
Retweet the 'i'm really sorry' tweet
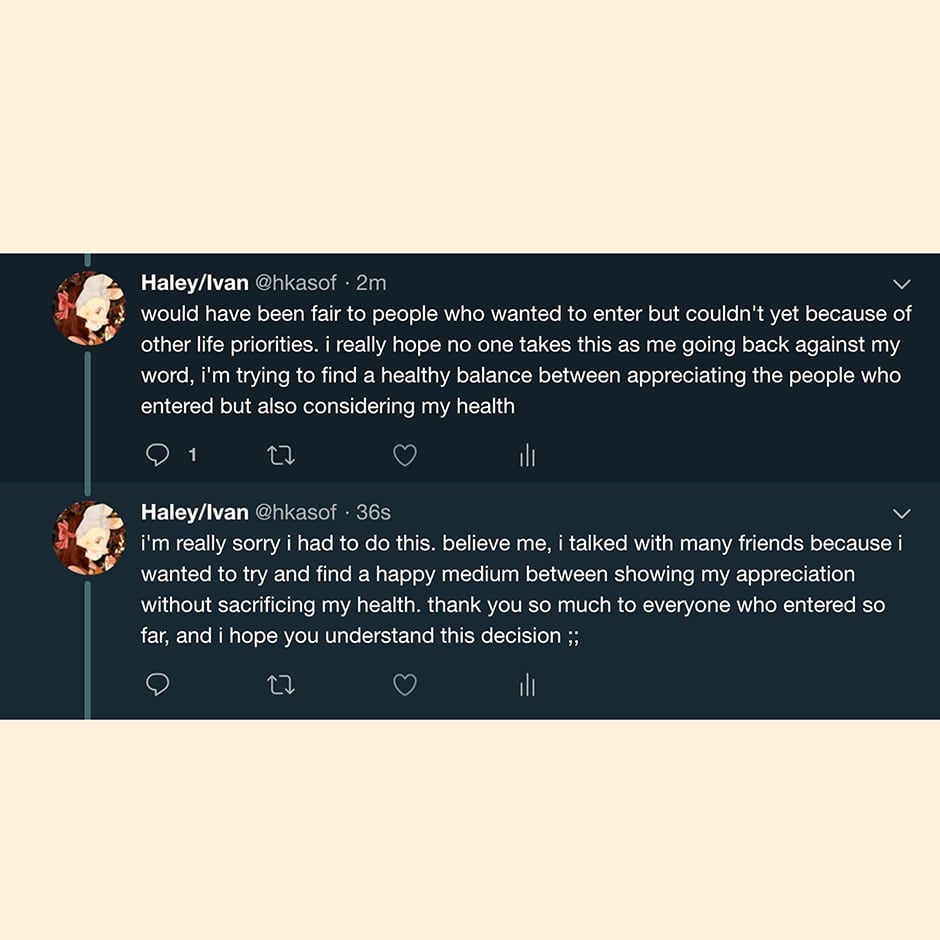tap(281, 685)
